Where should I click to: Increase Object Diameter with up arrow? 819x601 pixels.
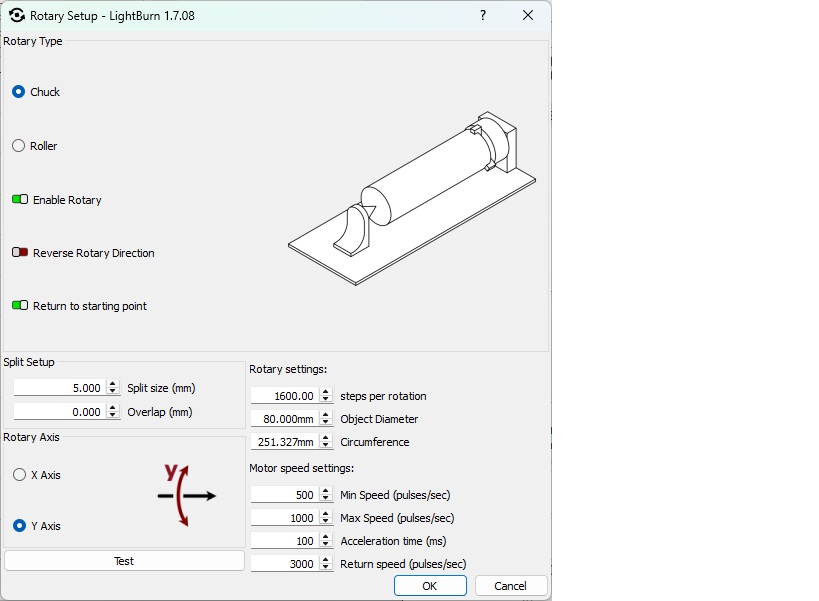click(325, 415)
